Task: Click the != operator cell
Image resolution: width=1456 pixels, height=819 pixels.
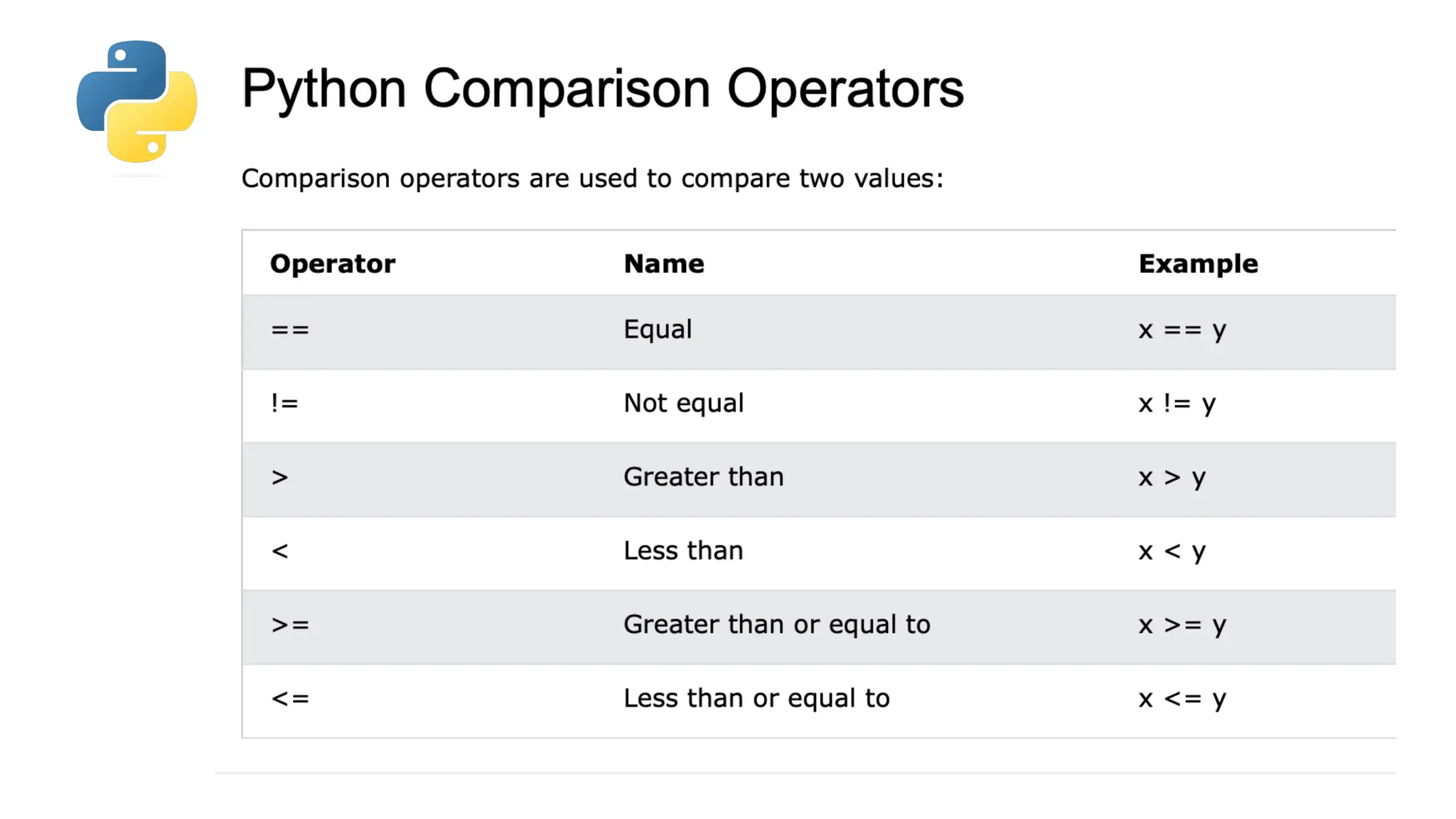Action: 284,403
